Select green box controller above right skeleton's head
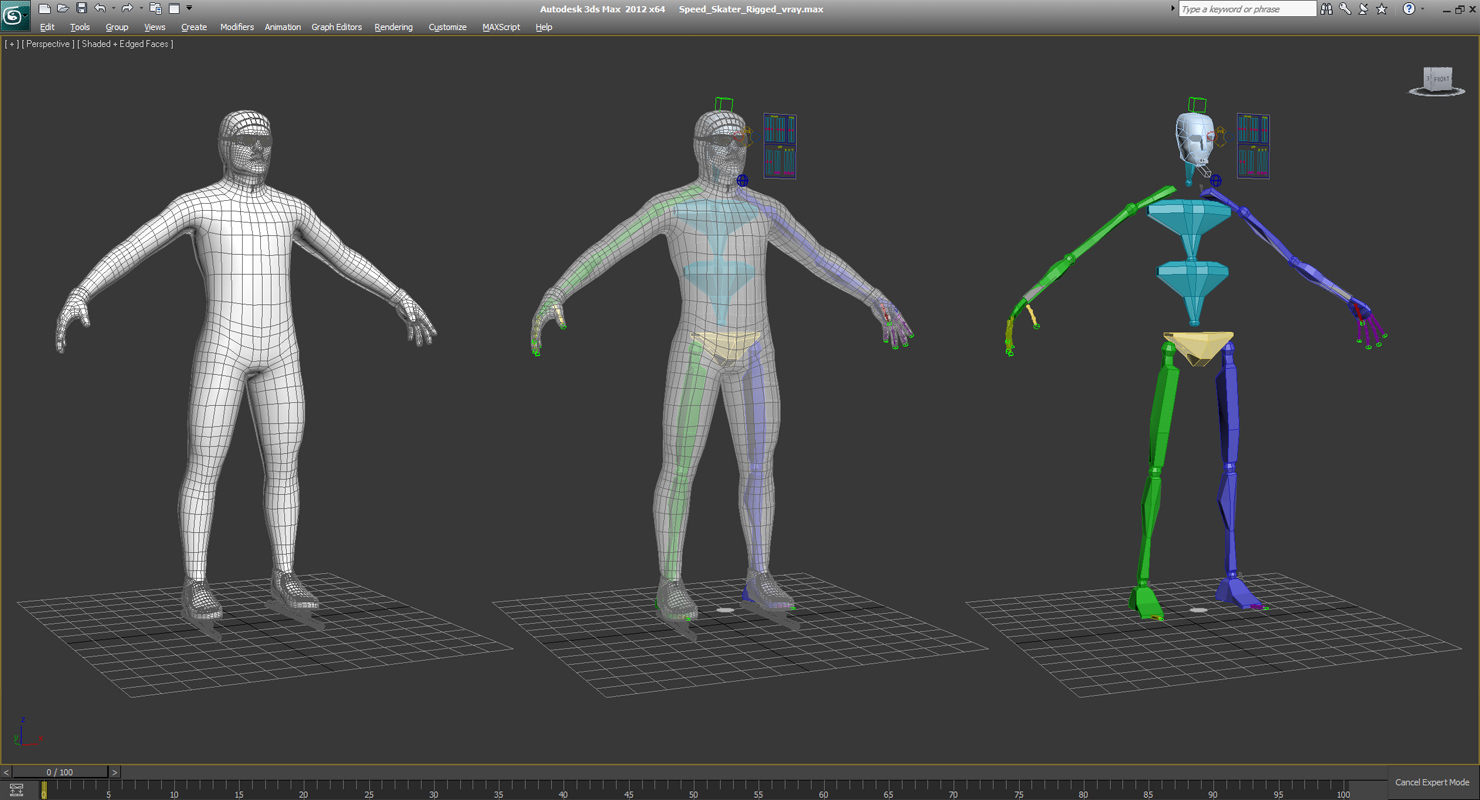 coord(1197,104)
